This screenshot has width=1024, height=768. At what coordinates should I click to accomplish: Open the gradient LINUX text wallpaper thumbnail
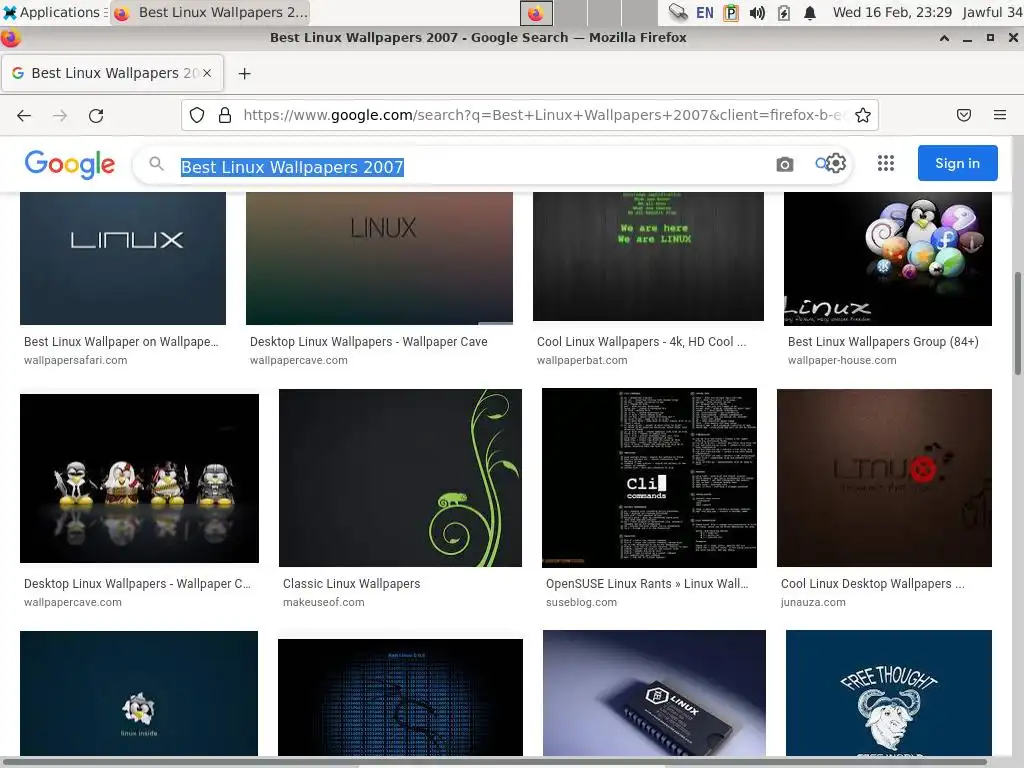(379, 258)
